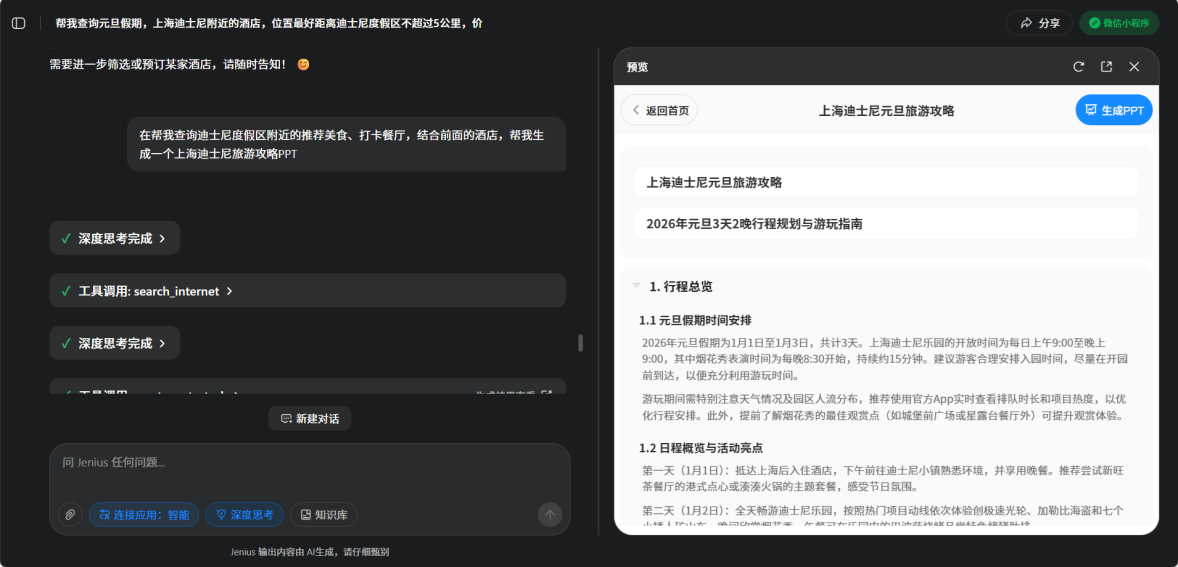
Task: Click the chat scrollbar handle
Action: pos(580,343)
